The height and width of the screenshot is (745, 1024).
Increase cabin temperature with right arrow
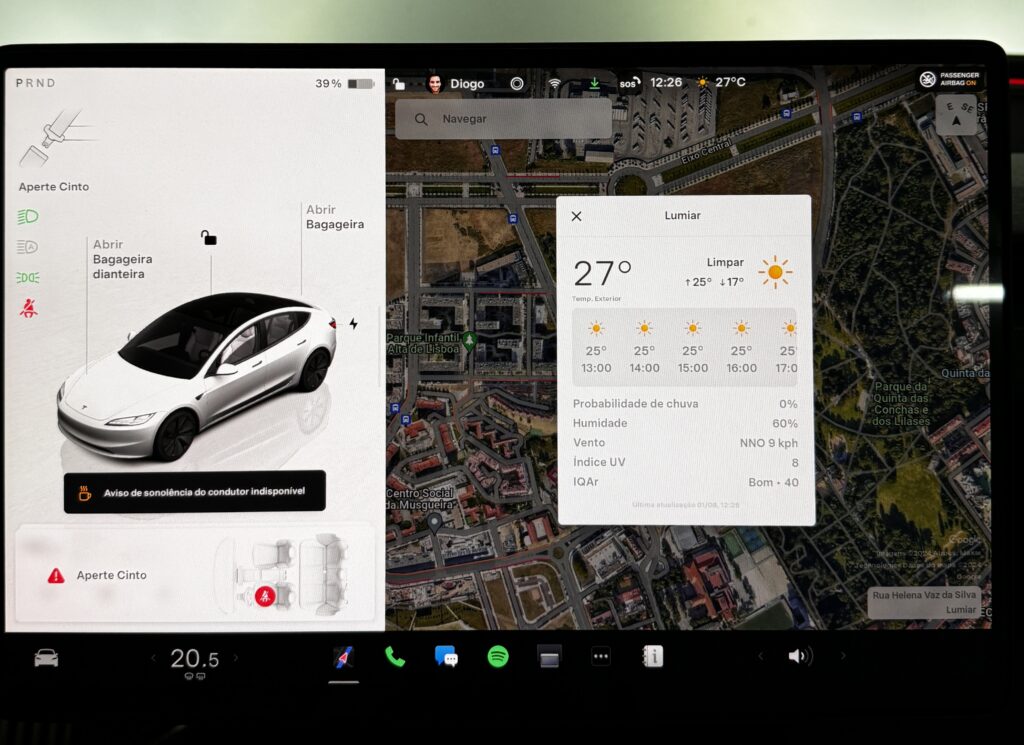point(236,658)
